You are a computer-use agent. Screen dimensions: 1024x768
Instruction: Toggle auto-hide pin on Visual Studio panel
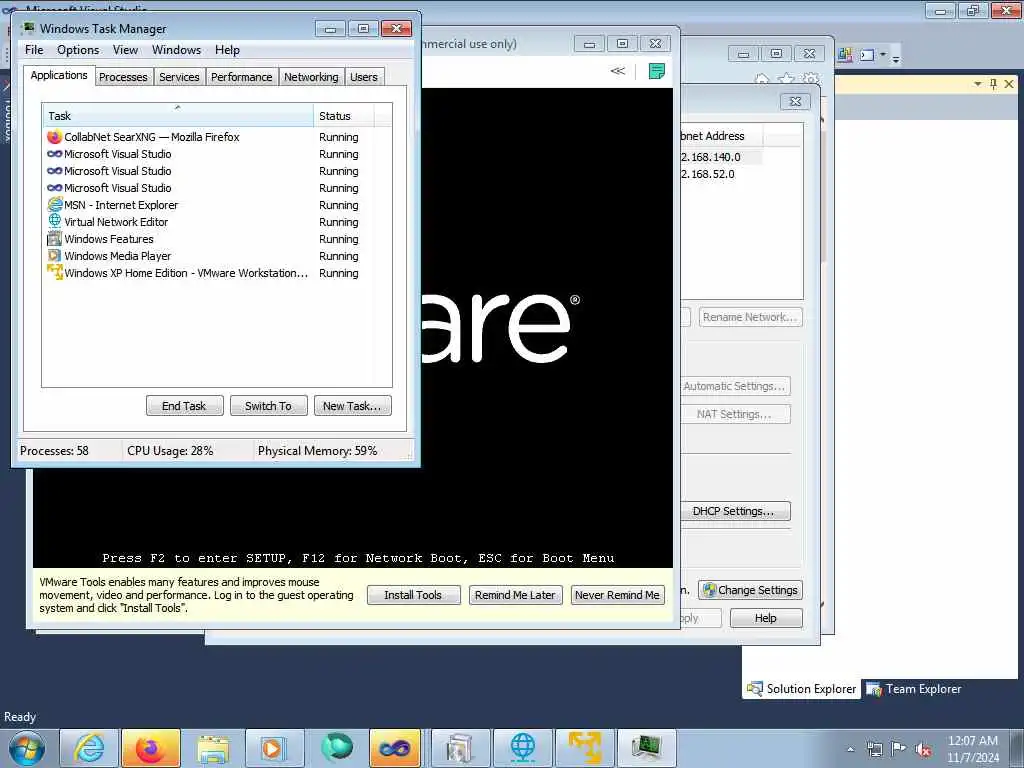coord(993,84)
